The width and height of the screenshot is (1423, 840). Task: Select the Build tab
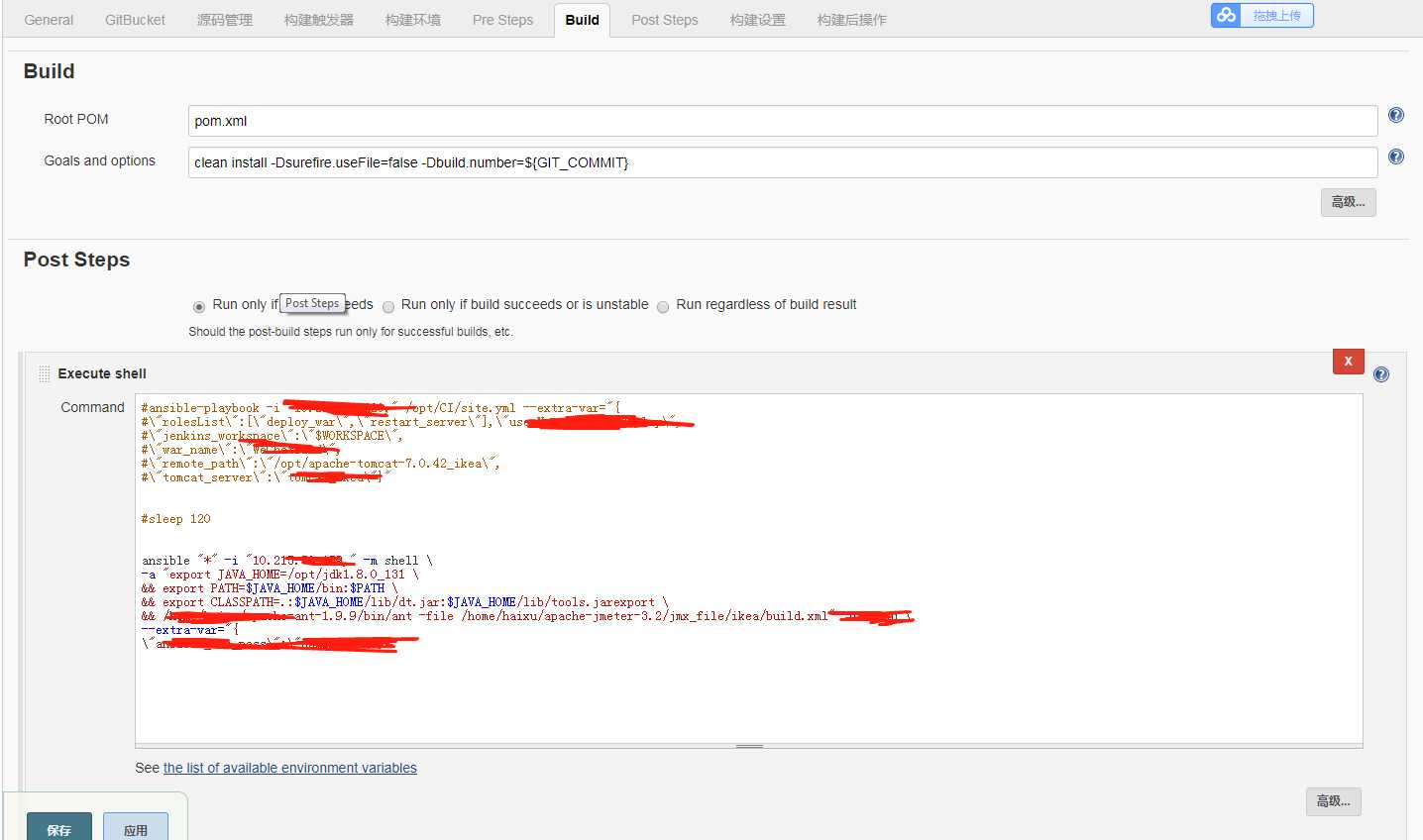pyautogui.click(x=582, y=20)
